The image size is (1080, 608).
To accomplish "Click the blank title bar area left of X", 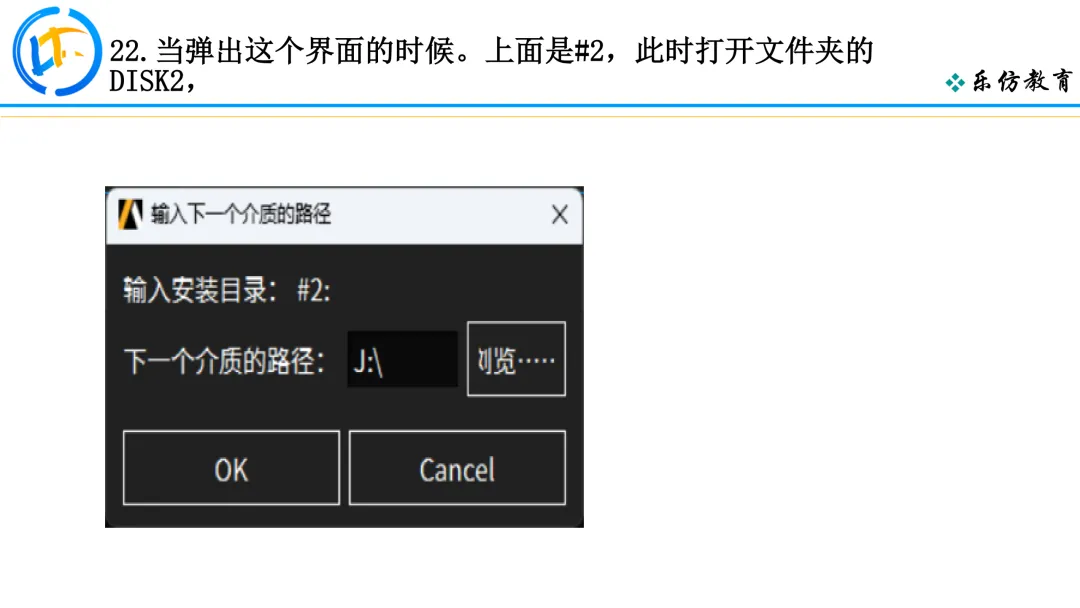I will pyautogui.click(x=441, y=215).
